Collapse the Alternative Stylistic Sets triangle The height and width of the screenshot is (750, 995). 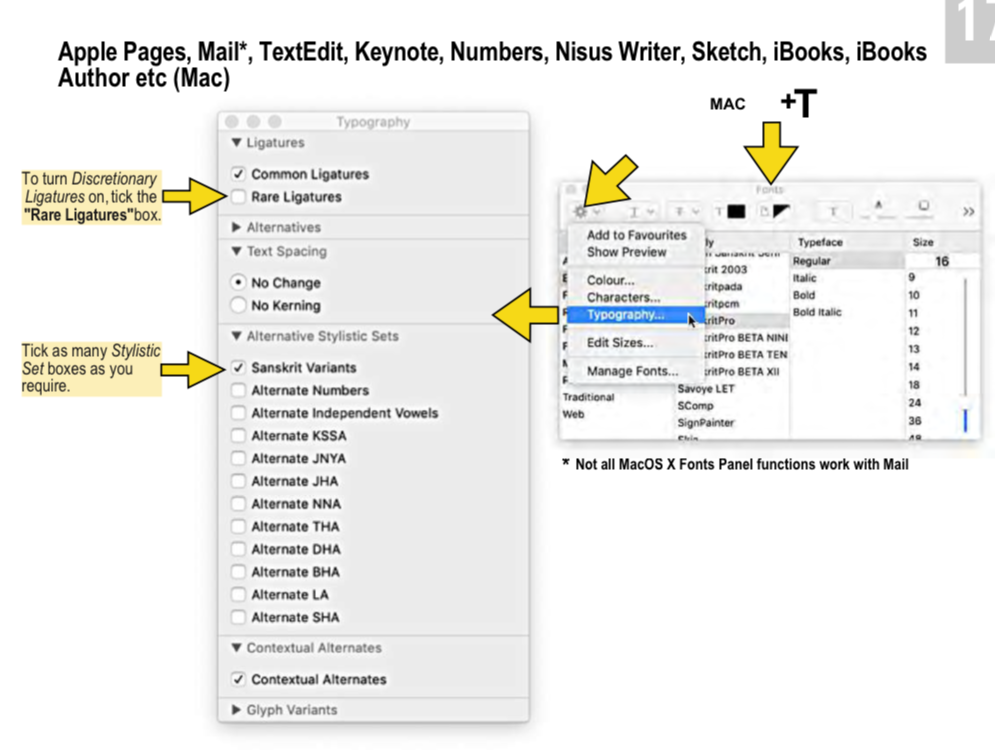pyautogui.click(x=237, y=336)
